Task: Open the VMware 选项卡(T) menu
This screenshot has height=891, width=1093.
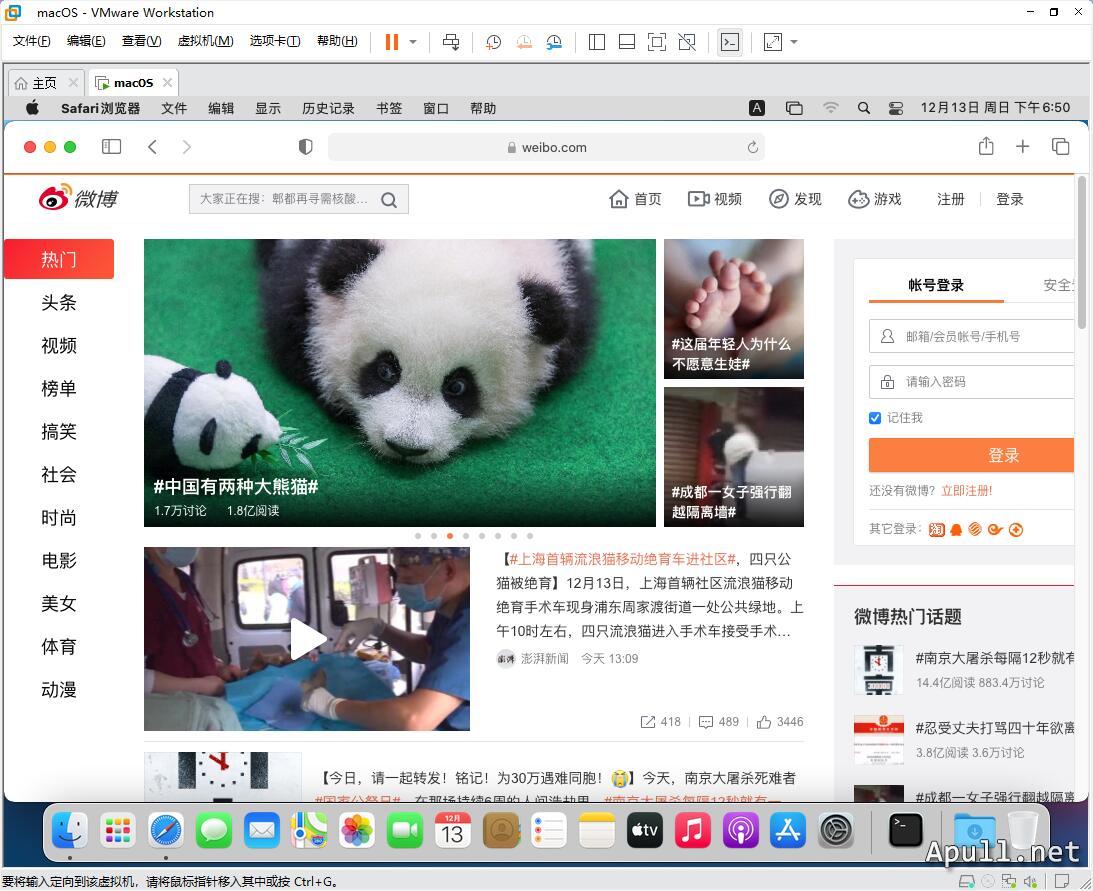Action: [275, 40]
